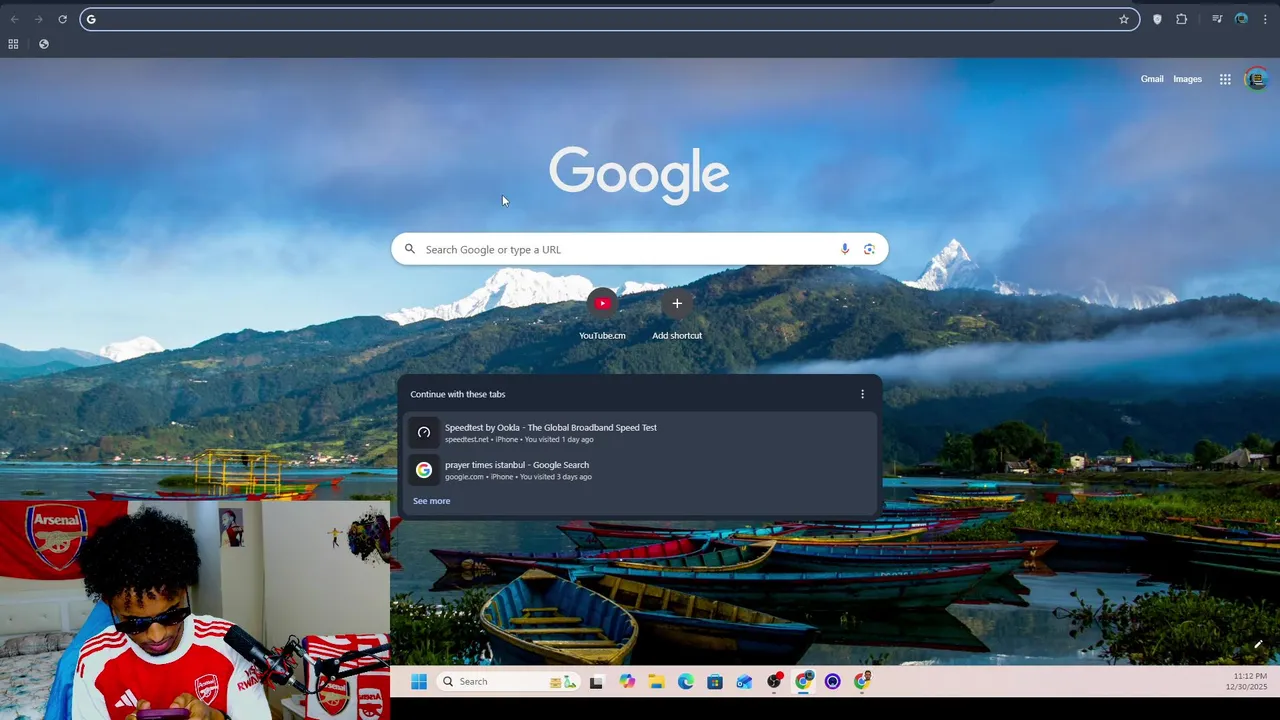Viewport: 1280px width, 720px height.
Task: Start voice search with microphone icon
Action: 845,249
